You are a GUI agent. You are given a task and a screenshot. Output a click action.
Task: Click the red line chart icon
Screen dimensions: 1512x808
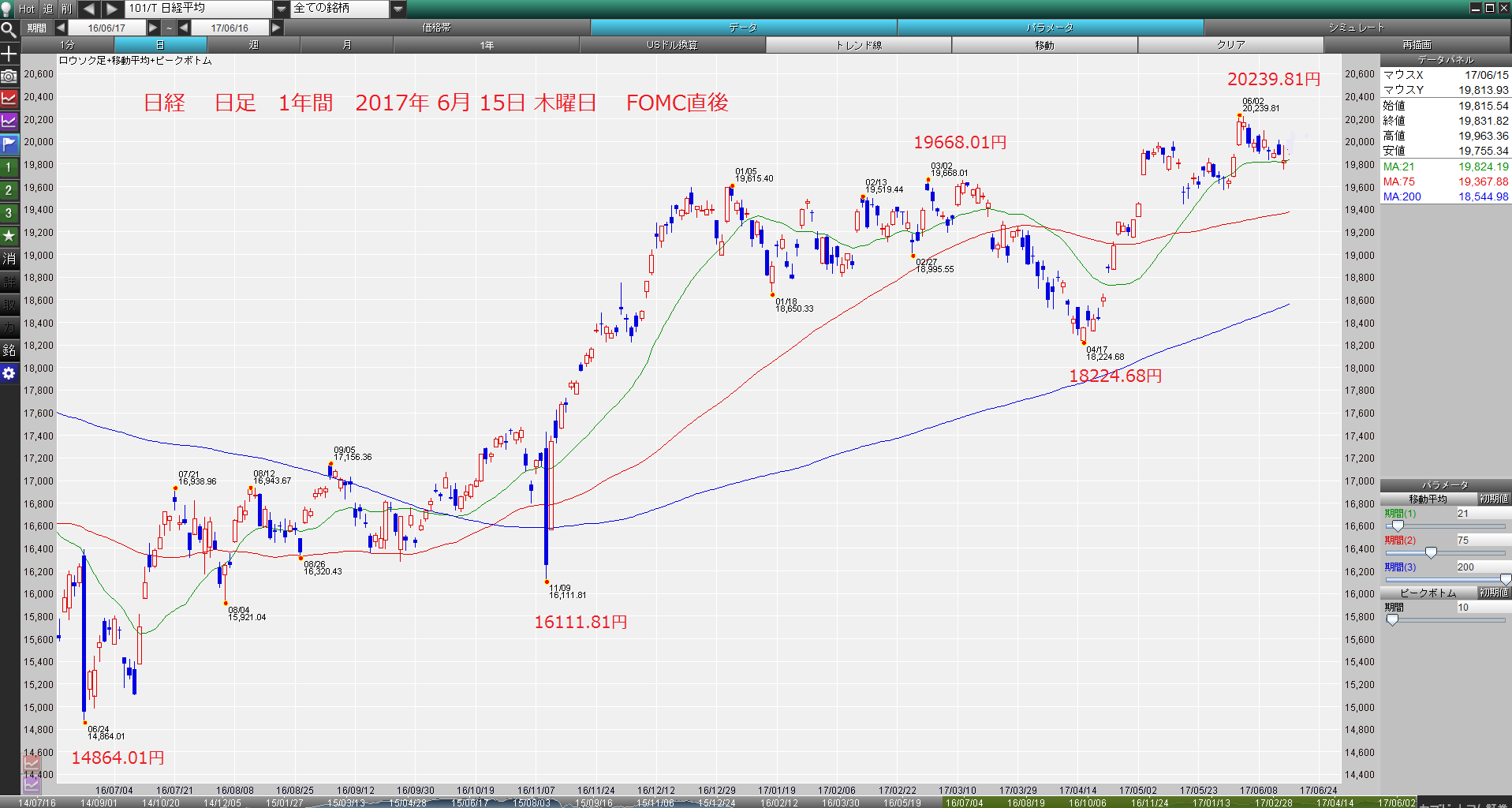click(9, 99)
